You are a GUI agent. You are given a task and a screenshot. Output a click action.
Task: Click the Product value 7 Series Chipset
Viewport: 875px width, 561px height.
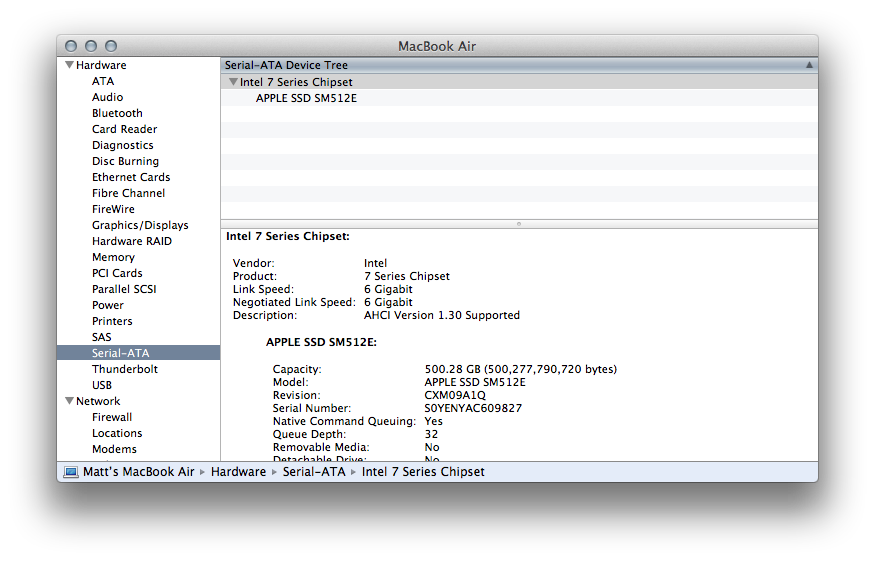[x=406, y=276]
